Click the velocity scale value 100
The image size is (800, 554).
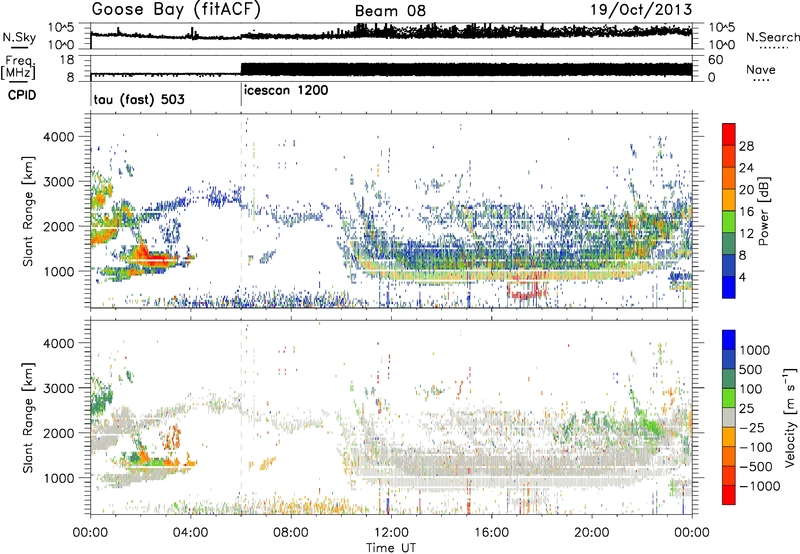751,389
